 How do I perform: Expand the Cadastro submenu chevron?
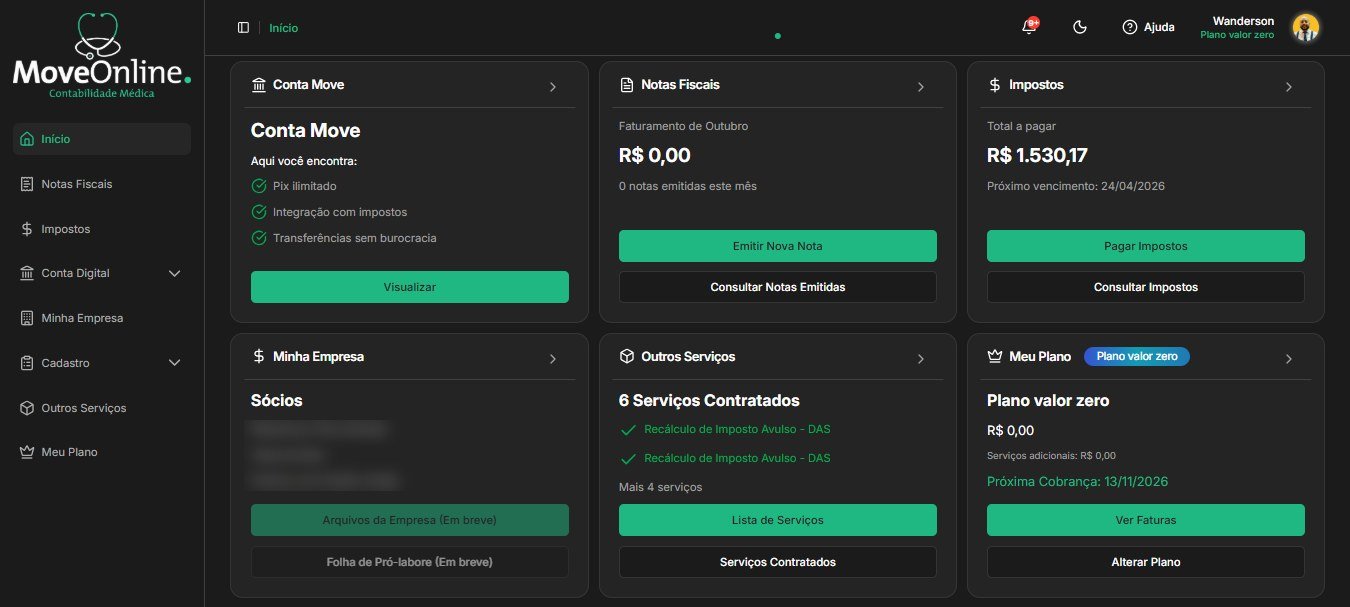pyautogui.click(x=174, y=363)
